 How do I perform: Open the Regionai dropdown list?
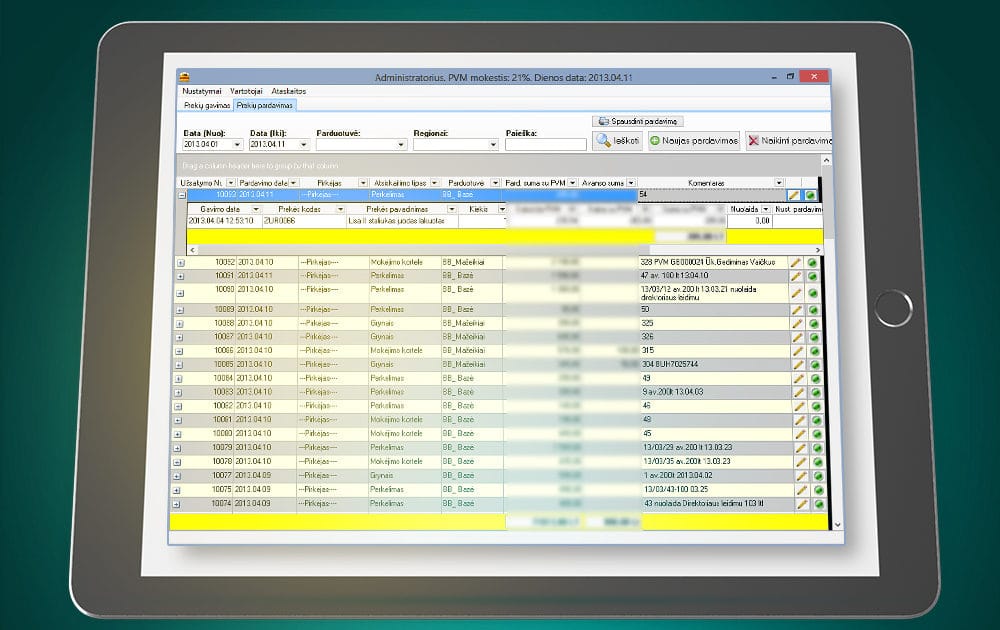click(492, 145)
